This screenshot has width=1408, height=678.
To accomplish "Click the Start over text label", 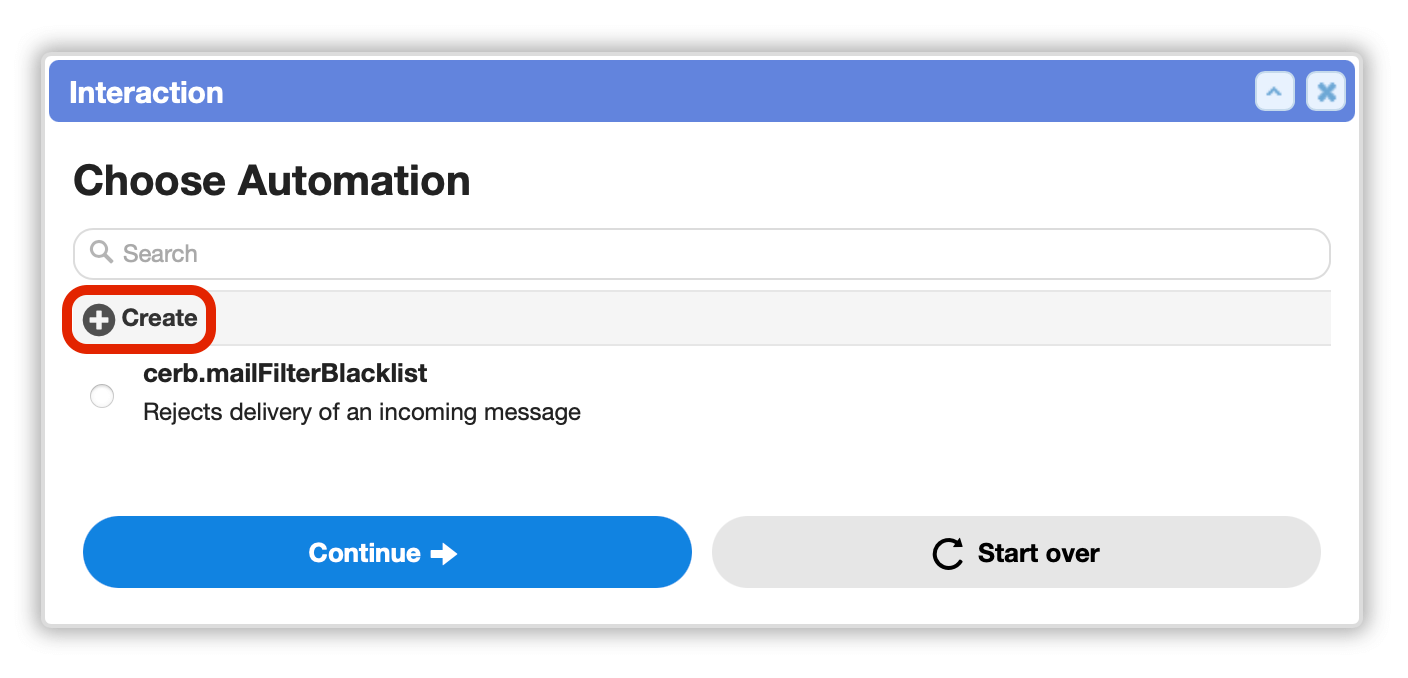I will coord(1038,553).
